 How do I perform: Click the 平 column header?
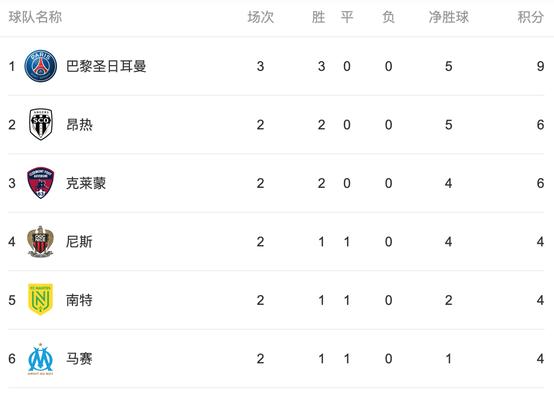(x=347, y=17)
